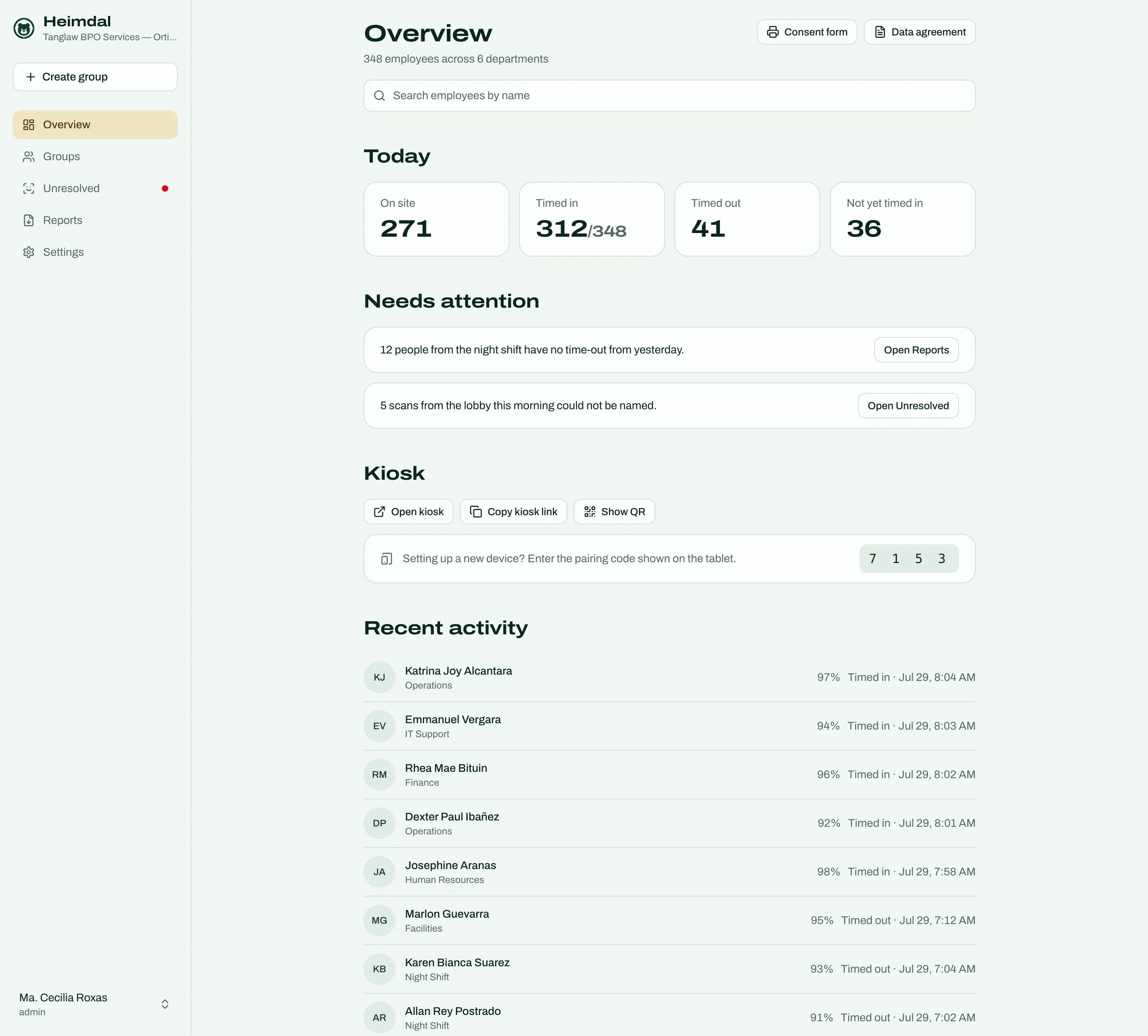This screenshot has height=1036, width=1148.
Task: Click the device icon beside pairing code prompt
Action: pos(387,558)
